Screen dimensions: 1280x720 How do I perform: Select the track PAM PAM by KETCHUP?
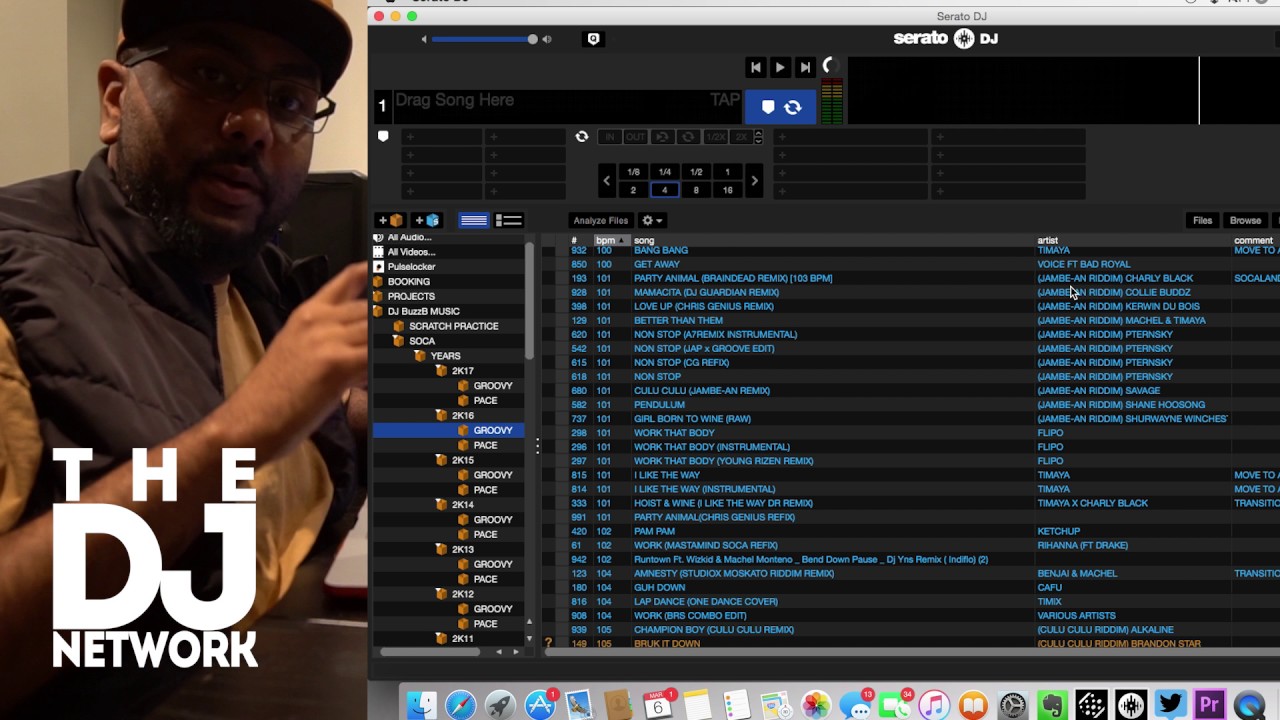pos(654,531)
